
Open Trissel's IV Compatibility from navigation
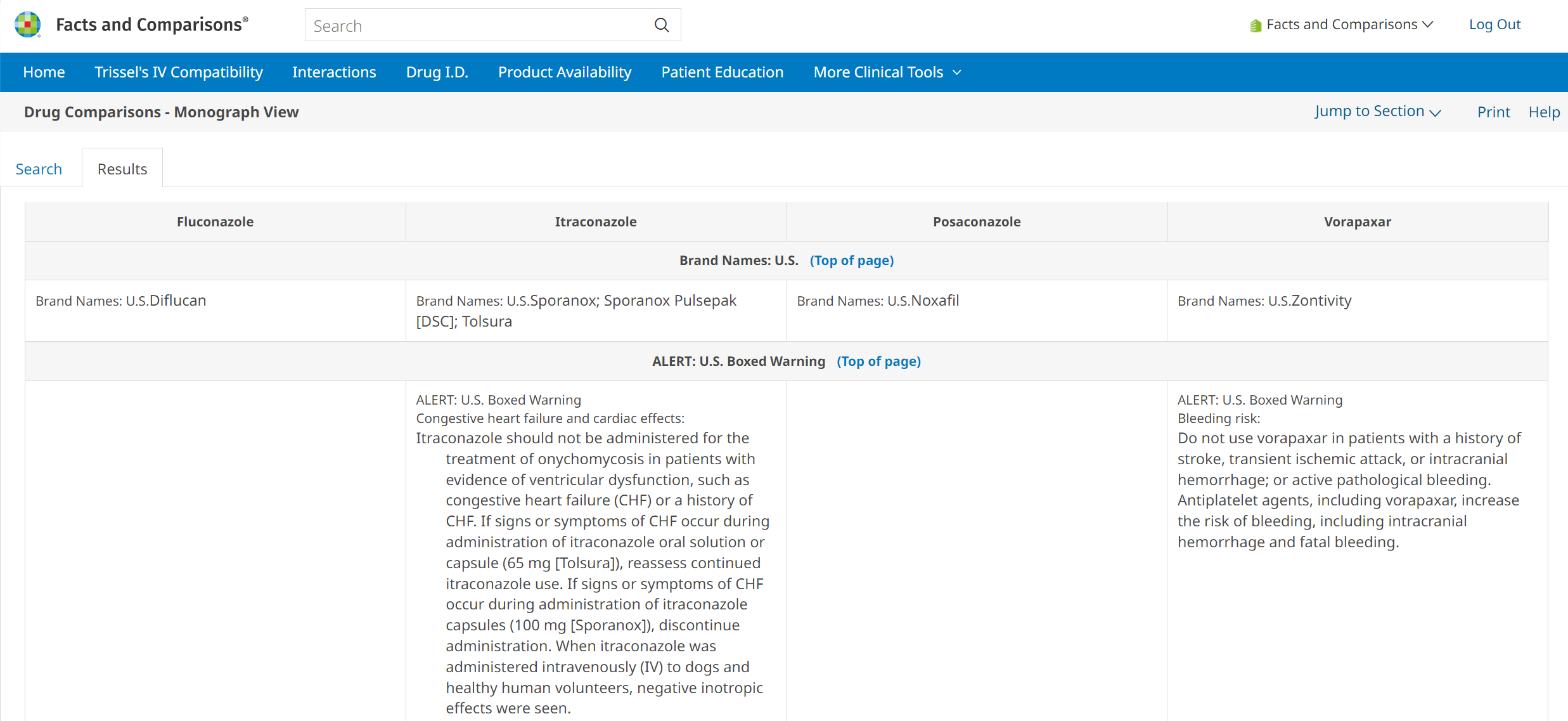pyautogui.click(x=179, y=72)
